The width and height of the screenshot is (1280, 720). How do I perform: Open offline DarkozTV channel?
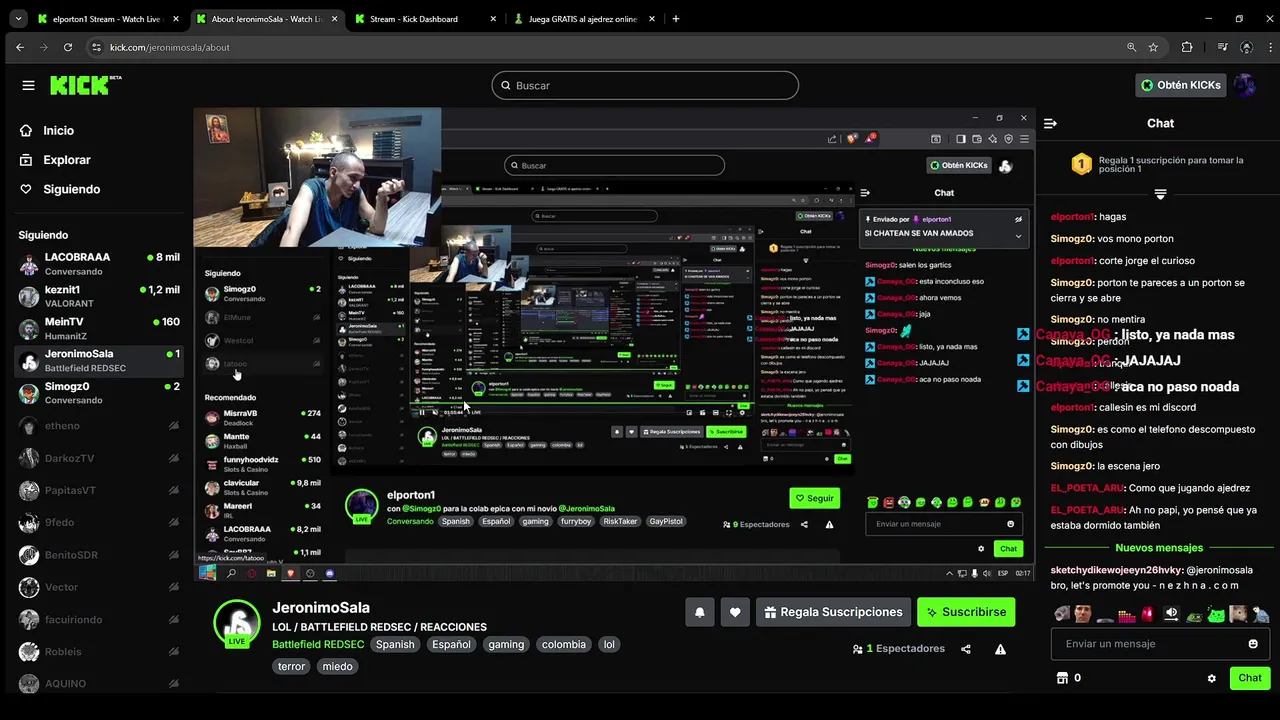click(x=98, y=458)
